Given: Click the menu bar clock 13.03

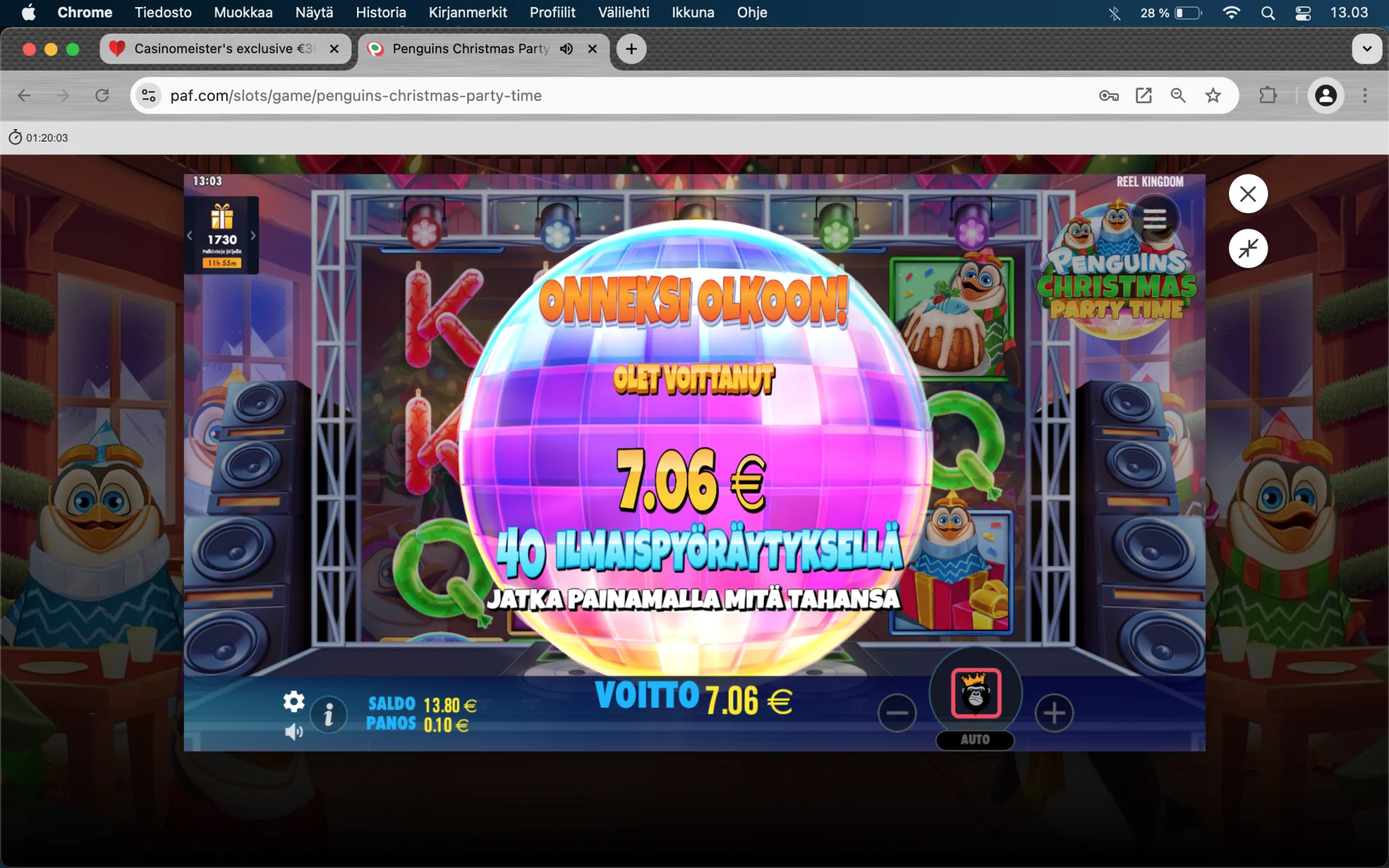Looking at the screenshot, I should coord(1348,13).
